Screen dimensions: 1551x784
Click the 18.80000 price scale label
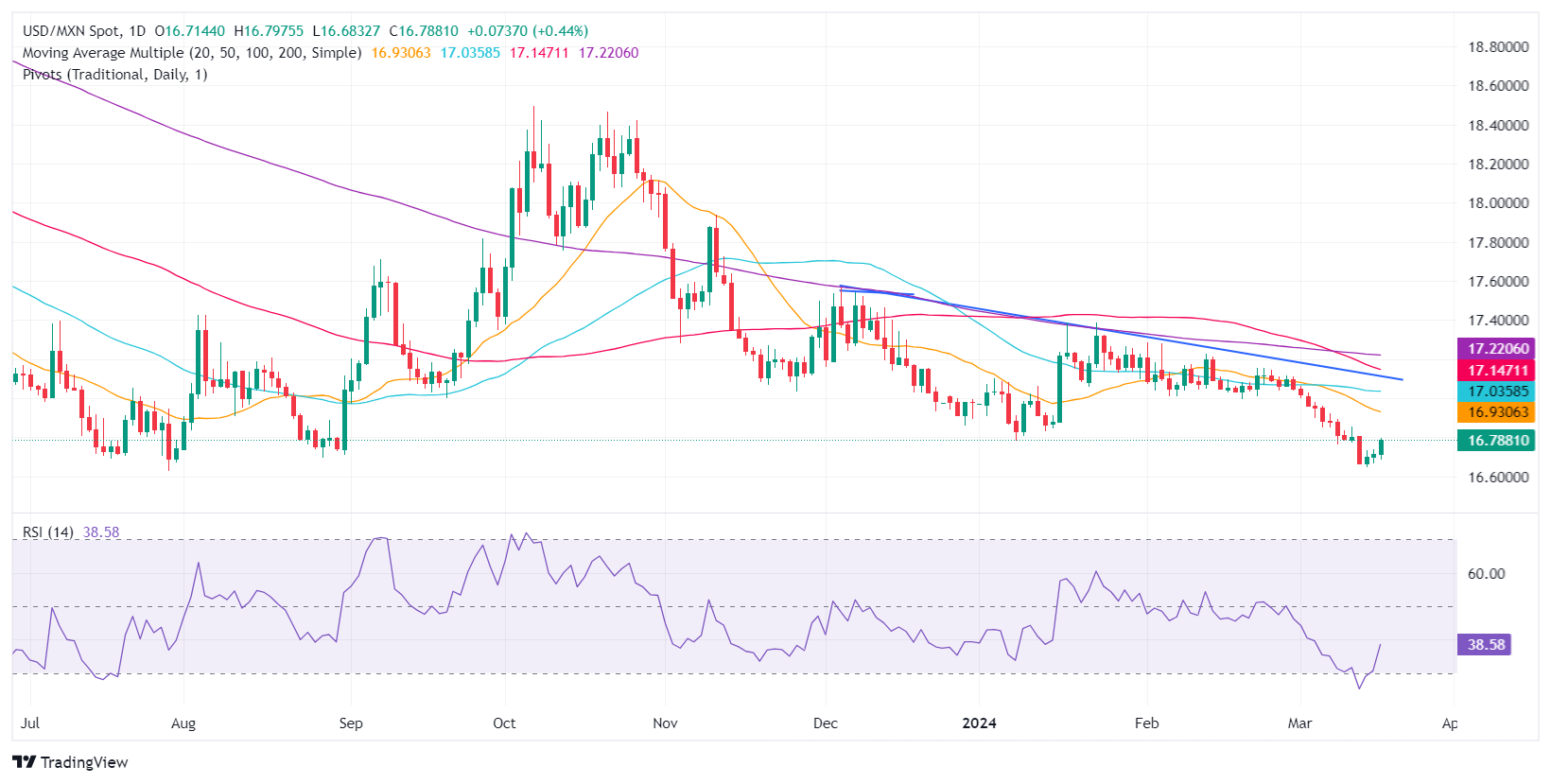1498,46
